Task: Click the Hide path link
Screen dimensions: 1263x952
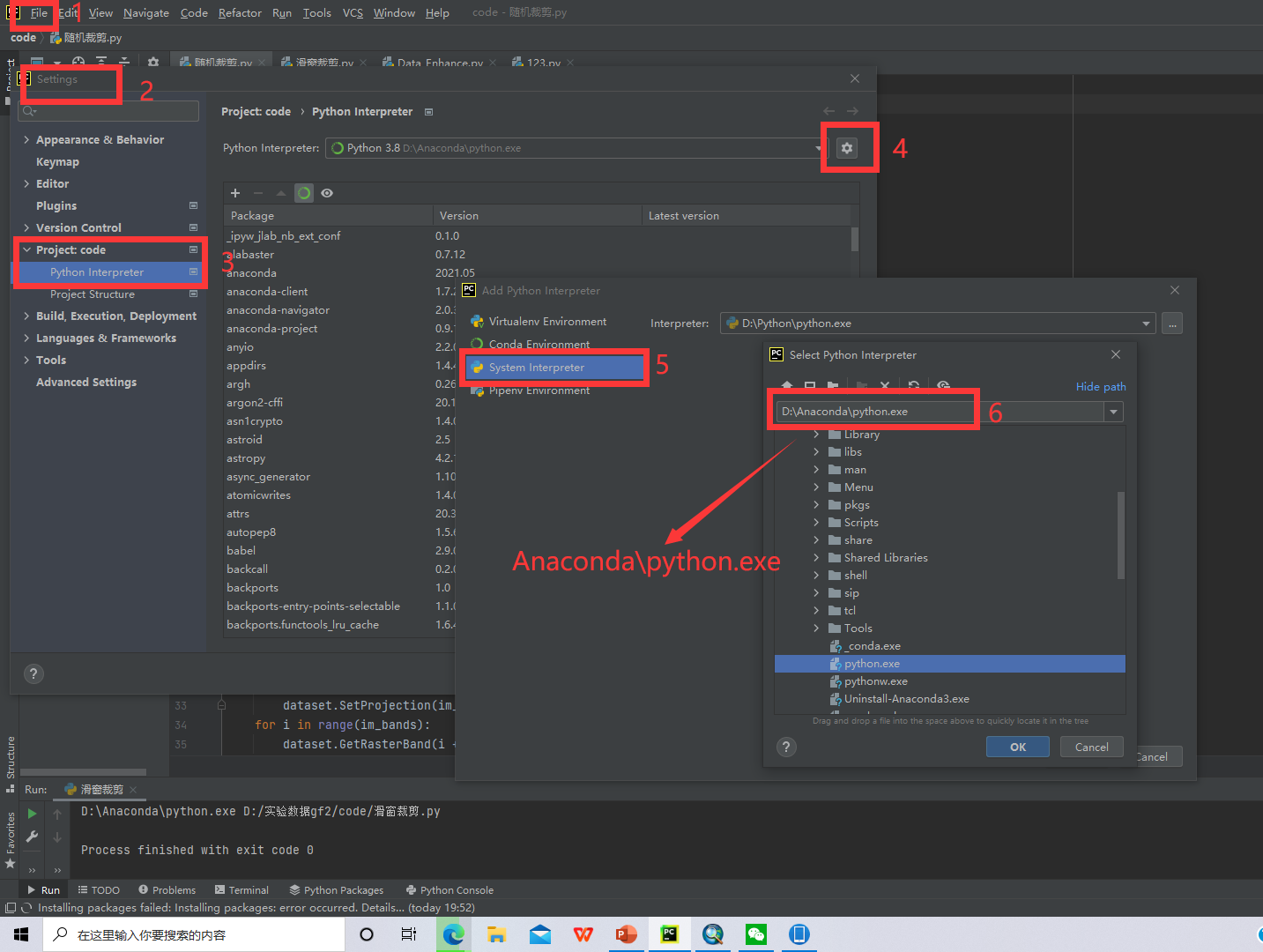Action: [1100, 386]
